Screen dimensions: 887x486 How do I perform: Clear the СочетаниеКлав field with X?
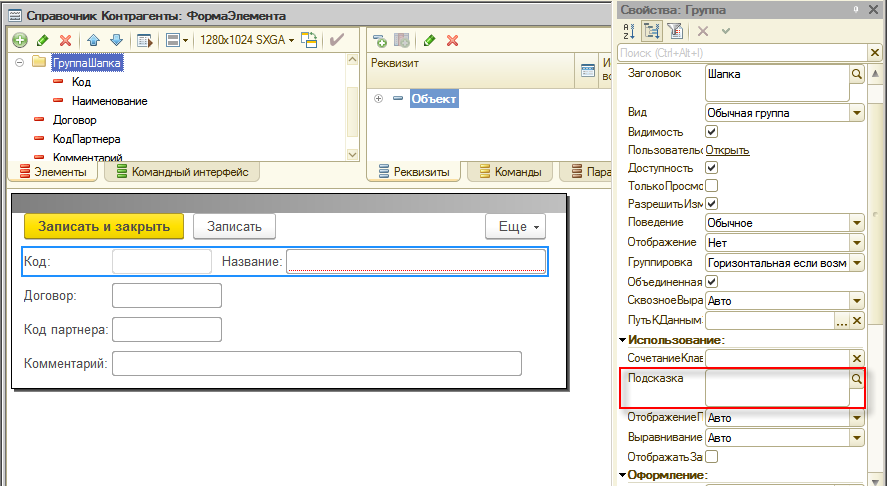coord(856,358)
